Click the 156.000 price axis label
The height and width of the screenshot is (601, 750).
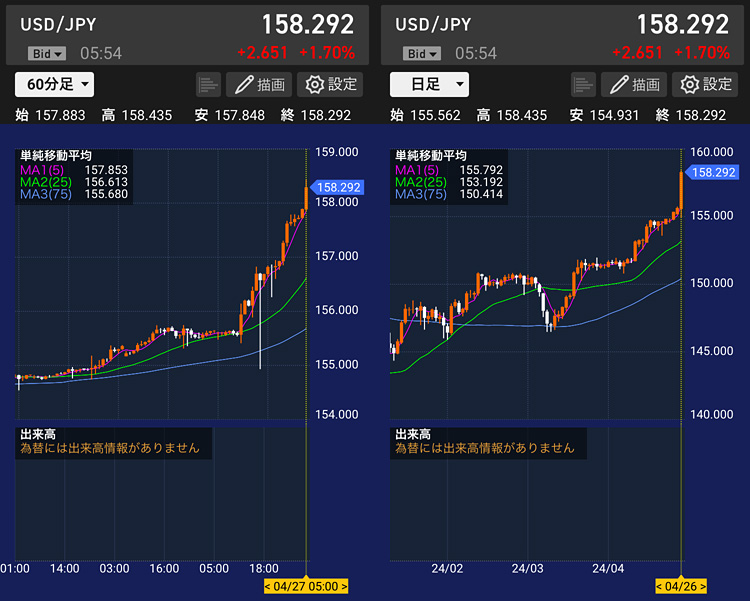(337, 310)
